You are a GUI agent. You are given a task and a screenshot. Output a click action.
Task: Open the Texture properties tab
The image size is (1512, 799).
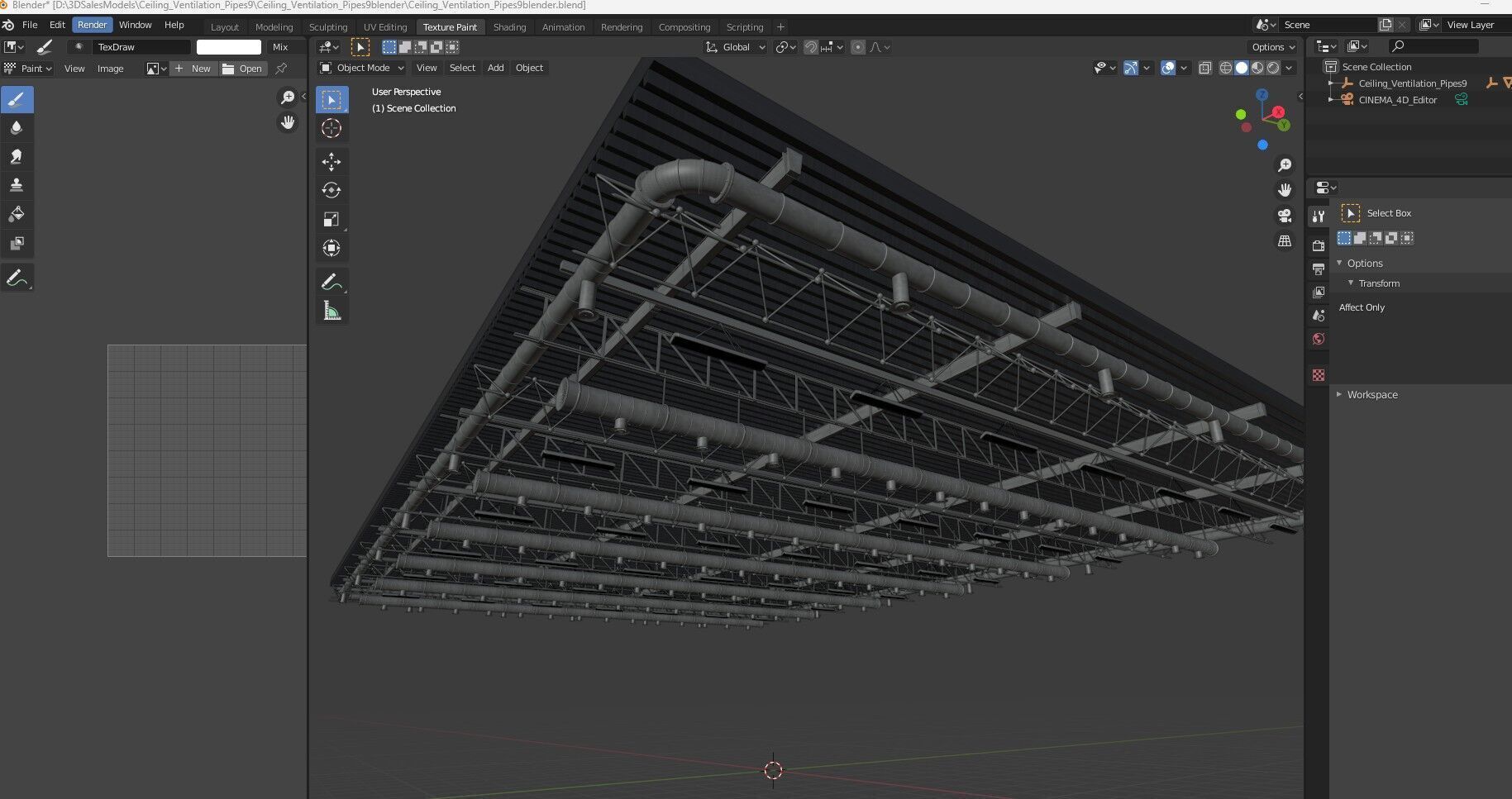pos(1319,375)
